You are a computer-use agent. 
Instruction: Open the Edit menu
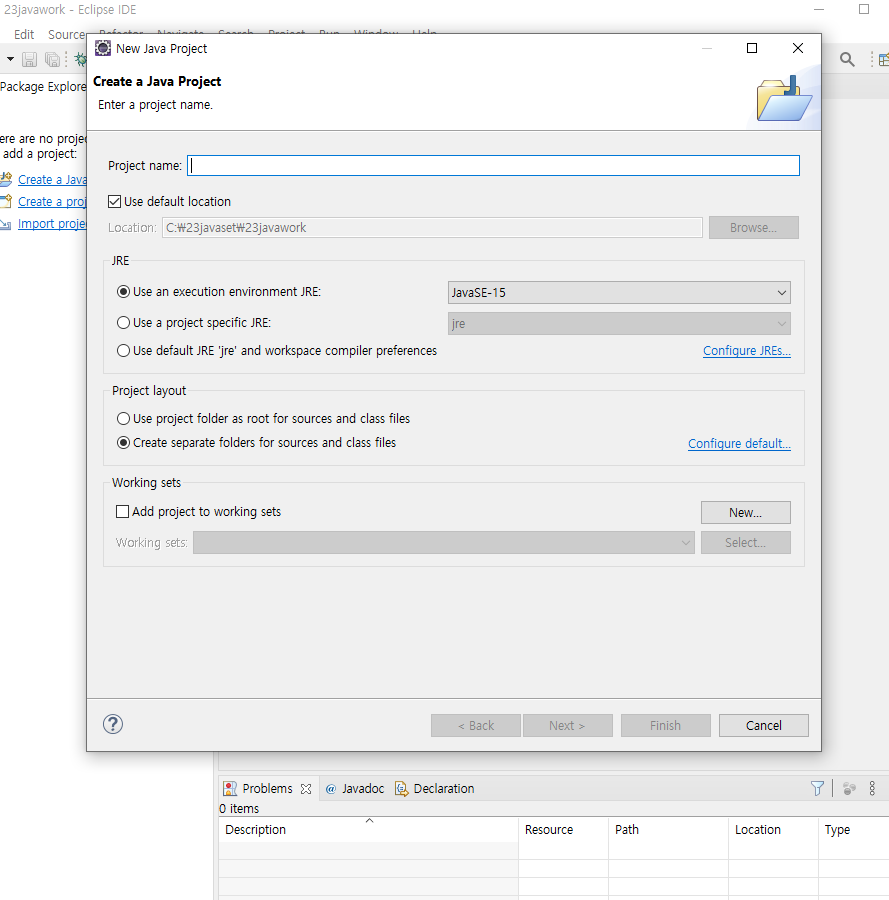24,34
